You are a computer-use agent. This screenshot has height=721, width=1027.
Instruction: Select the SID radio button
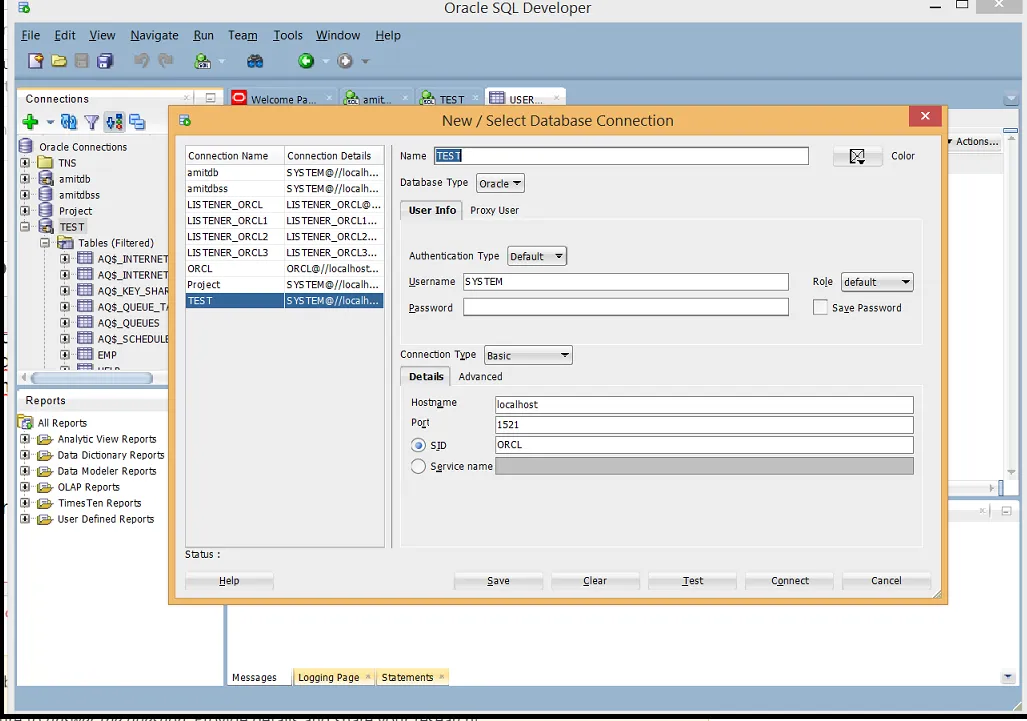[x=419, y=445]
